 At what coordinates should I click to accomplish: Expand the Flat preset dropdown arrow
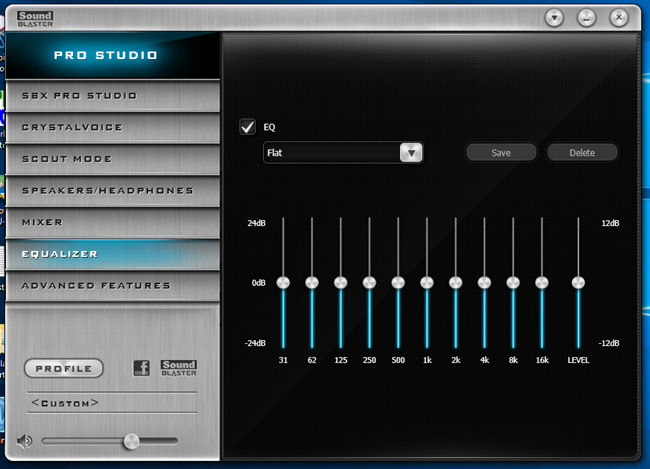tap(411, 153)
